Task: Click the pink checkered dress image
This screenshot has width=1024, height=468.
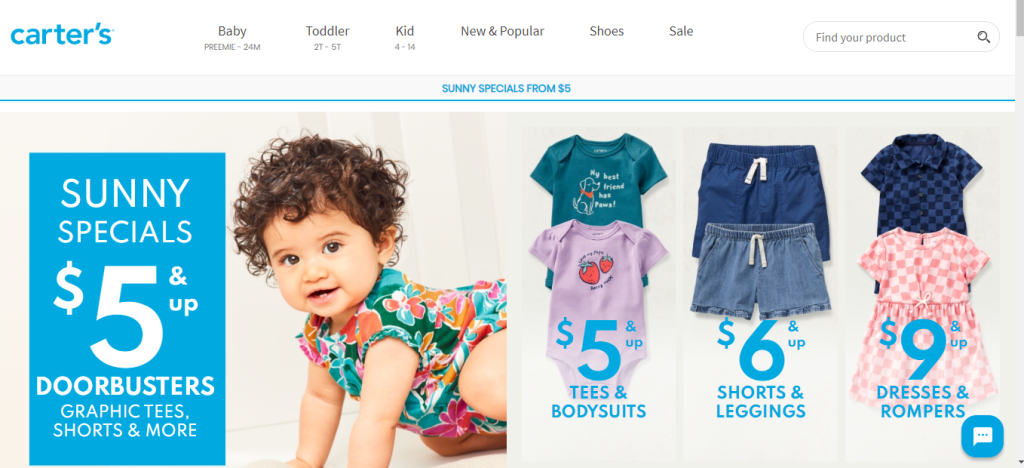Action: tap(922, 307)
